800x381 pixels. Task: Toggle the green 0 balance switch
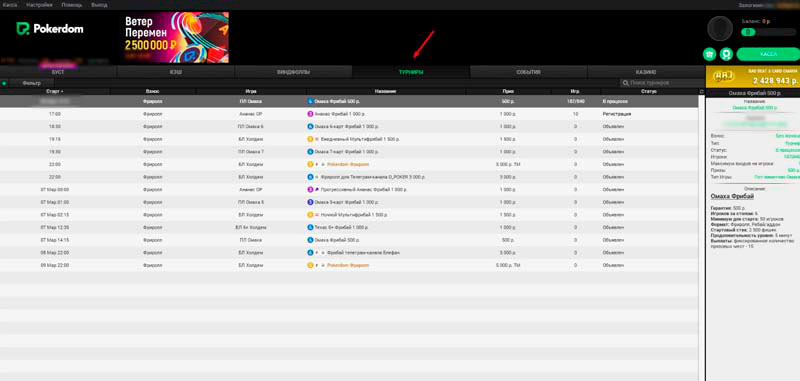[x=748, y=32]
